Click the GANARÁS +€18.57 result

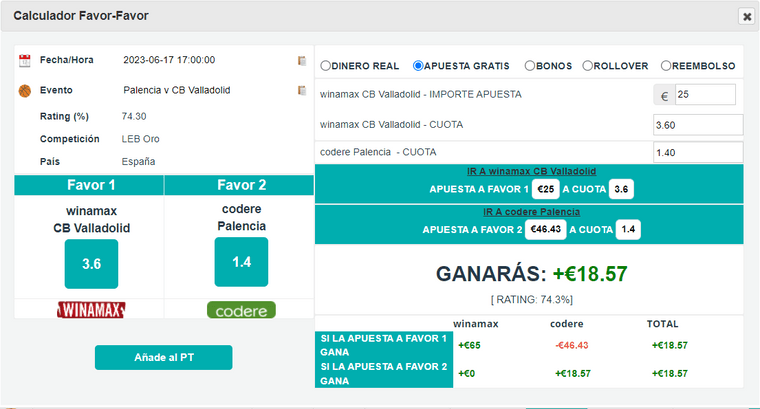(x=531, y=274)
